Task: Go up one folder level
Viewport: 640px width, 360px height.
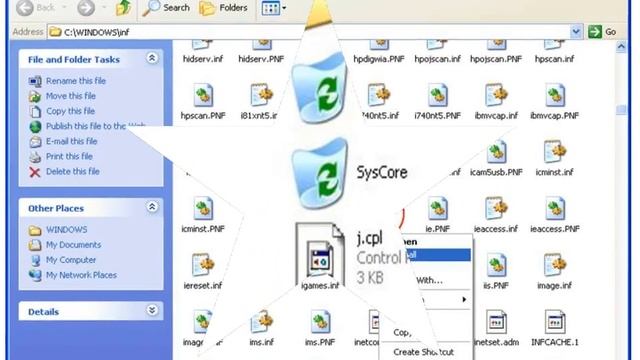Action: pyautogui.click(x=123, y=8)
